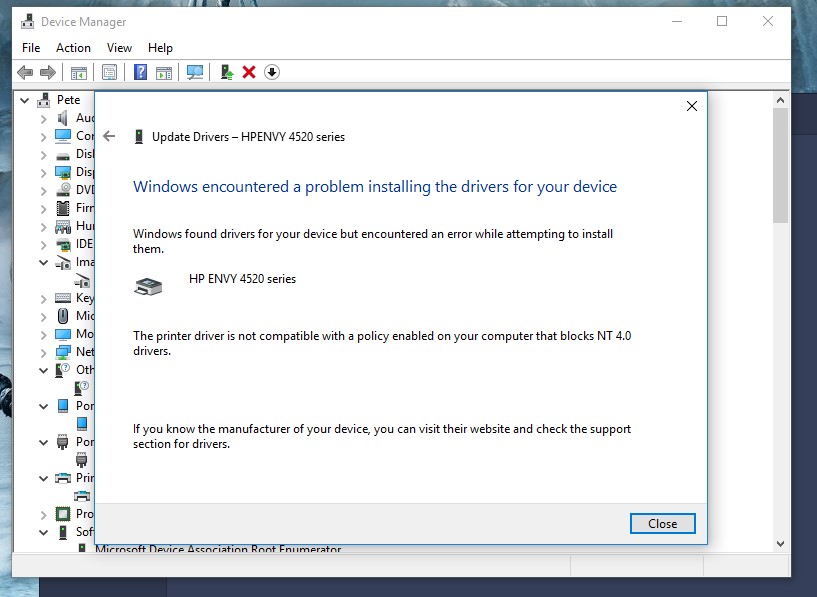Click the Back arrow in Device Manager toolbar
The width and height of the screenshot is (817, 597).
[25, 72]
